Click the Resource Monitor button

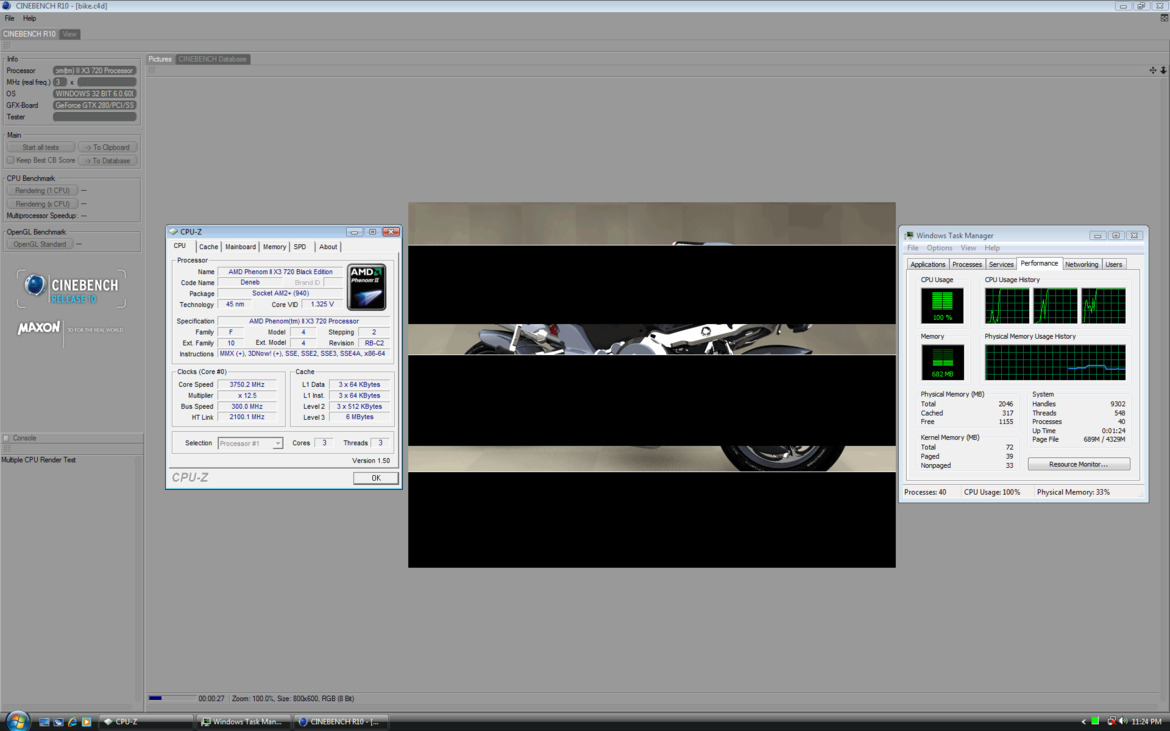[1078, 465]
